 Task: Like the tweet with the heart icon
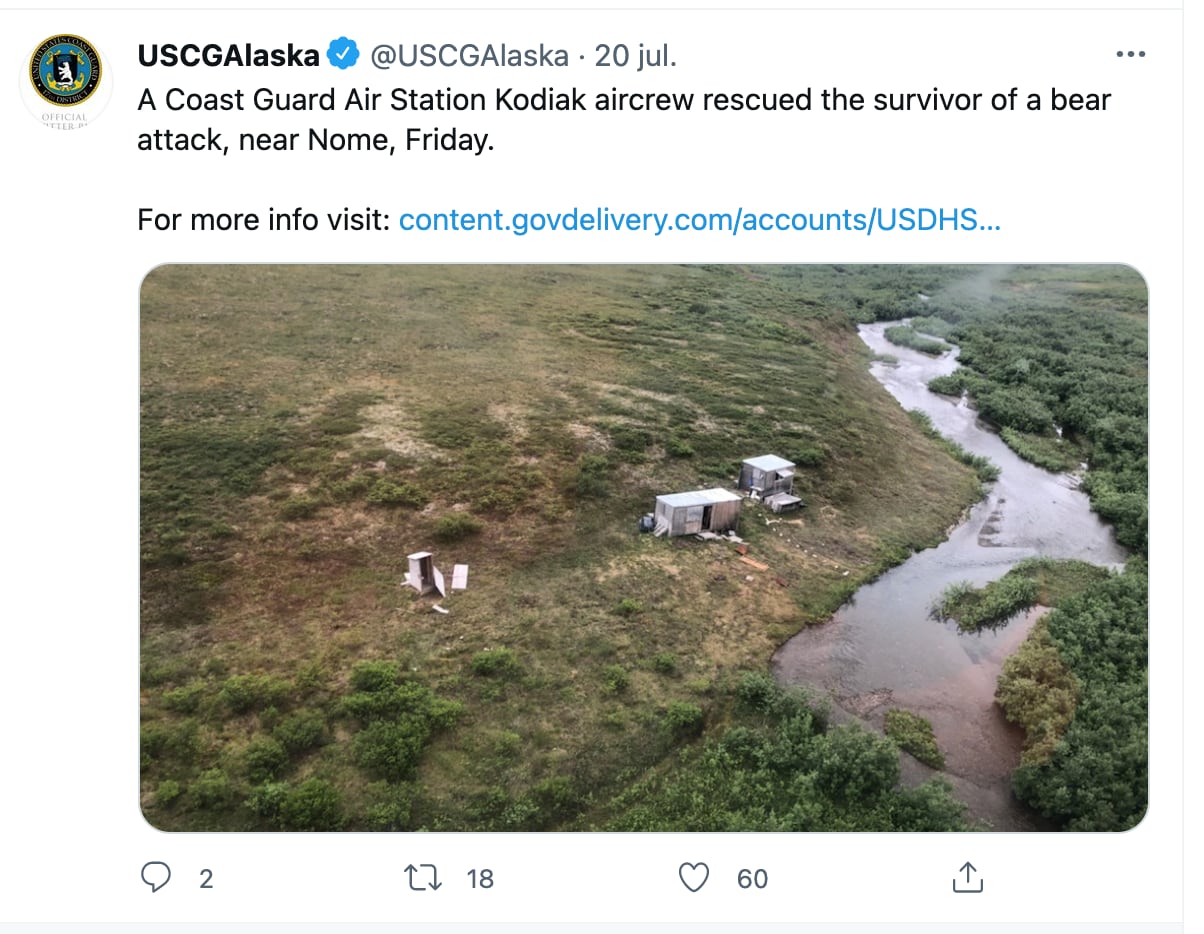coord(693,878)
